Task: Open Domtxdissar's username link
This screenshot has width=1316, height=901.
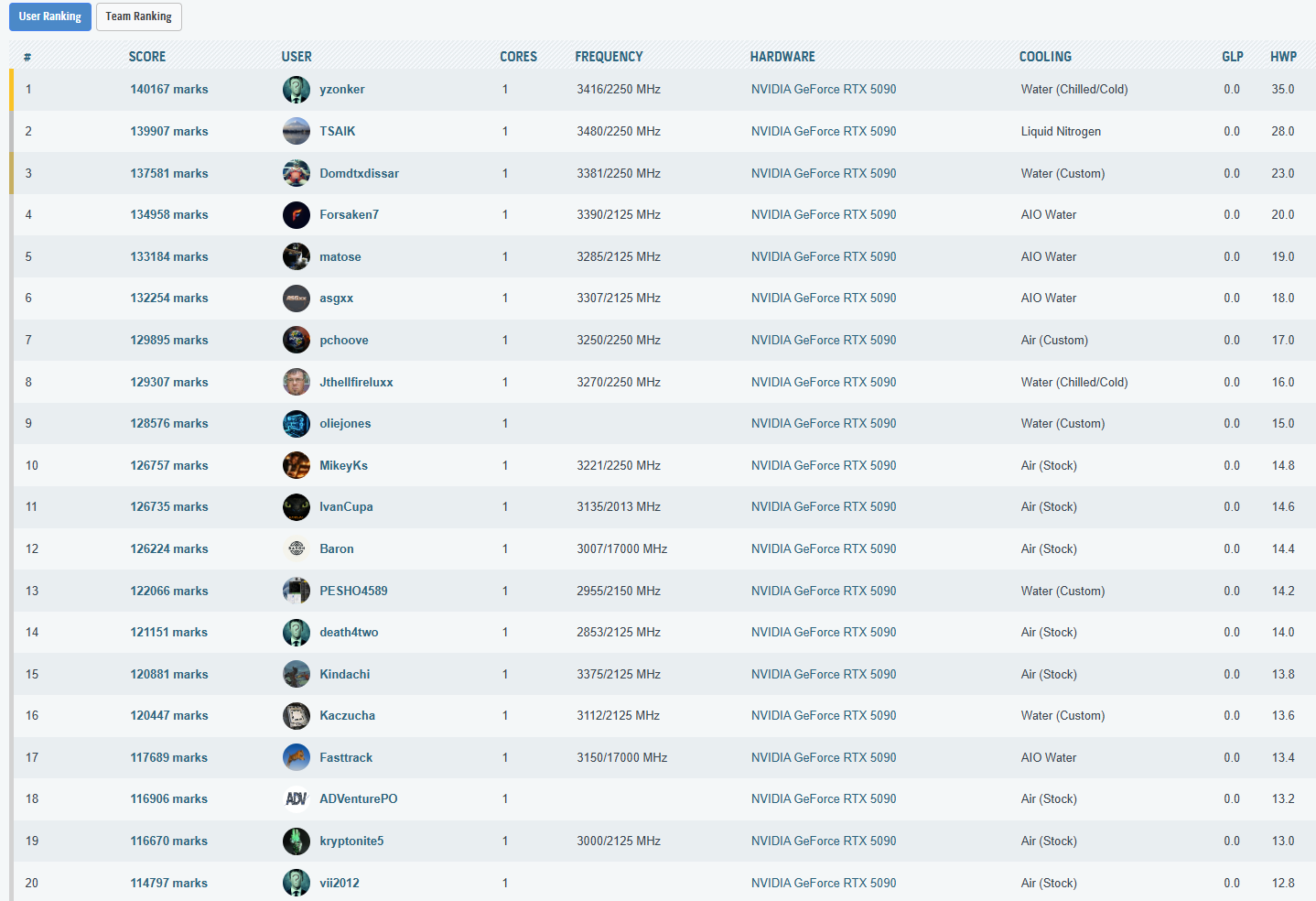Action: tap(359, 173)
